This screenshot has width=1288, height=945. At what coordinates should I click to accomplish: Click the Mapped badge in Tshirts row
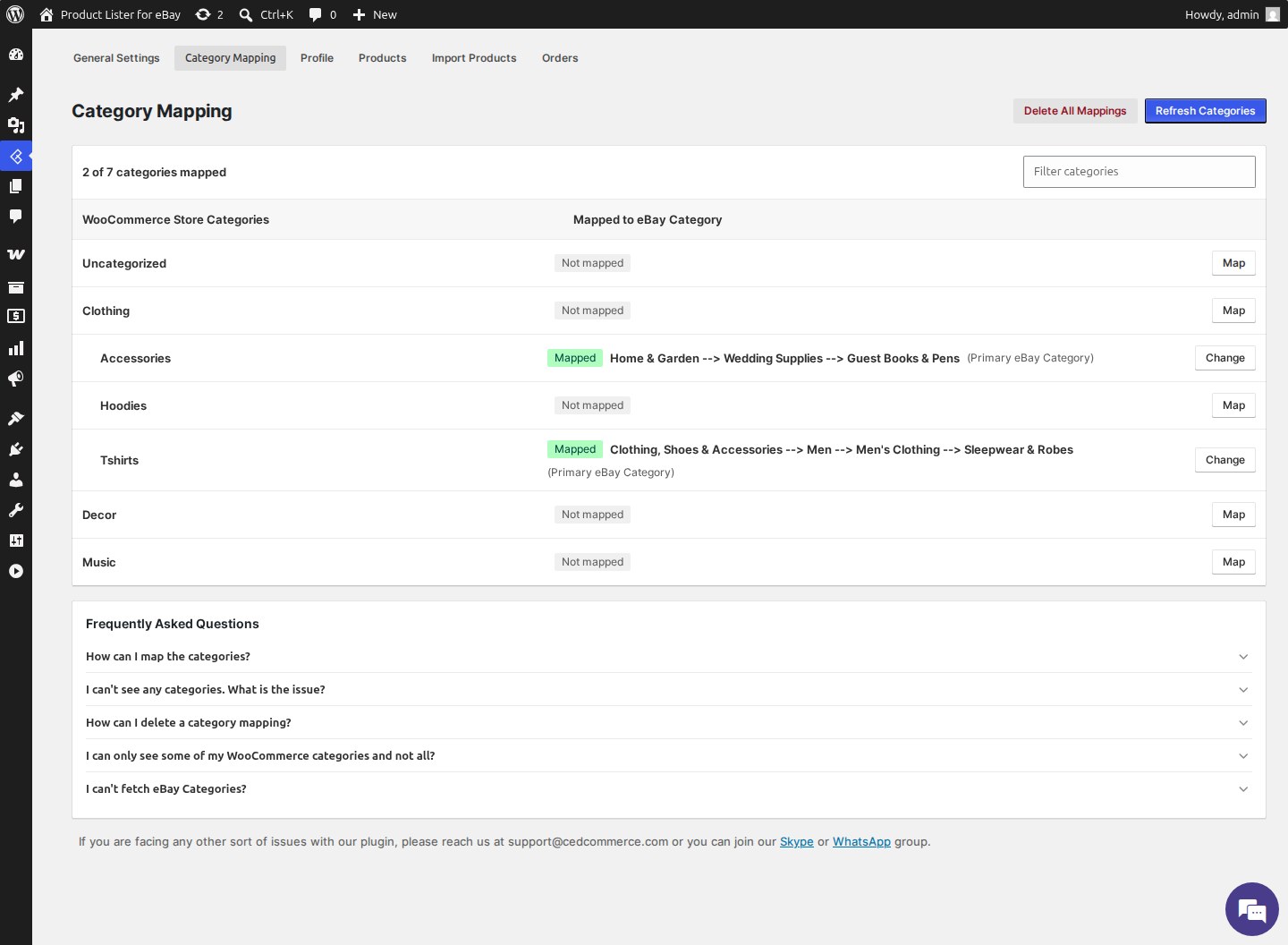pyautogui.click(x=575, y=449)
